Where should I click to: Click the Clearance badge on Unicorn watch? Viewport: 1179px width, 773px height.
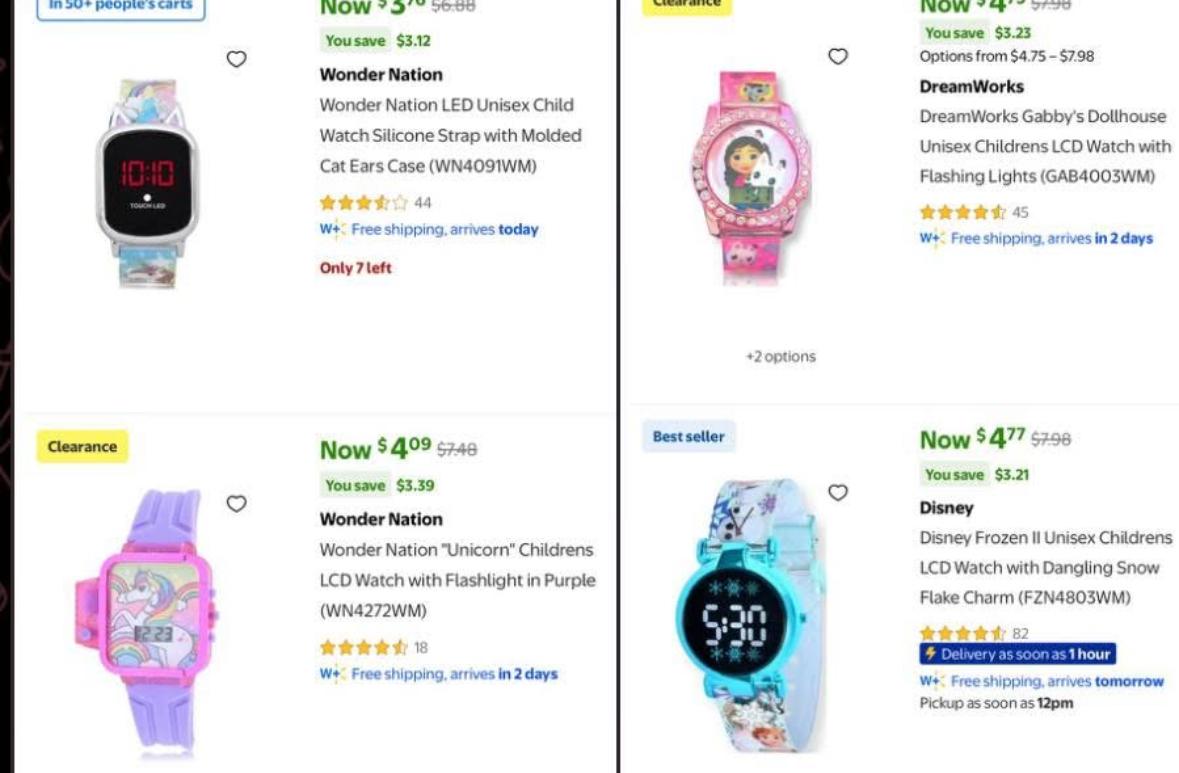(x=82, y=447)
